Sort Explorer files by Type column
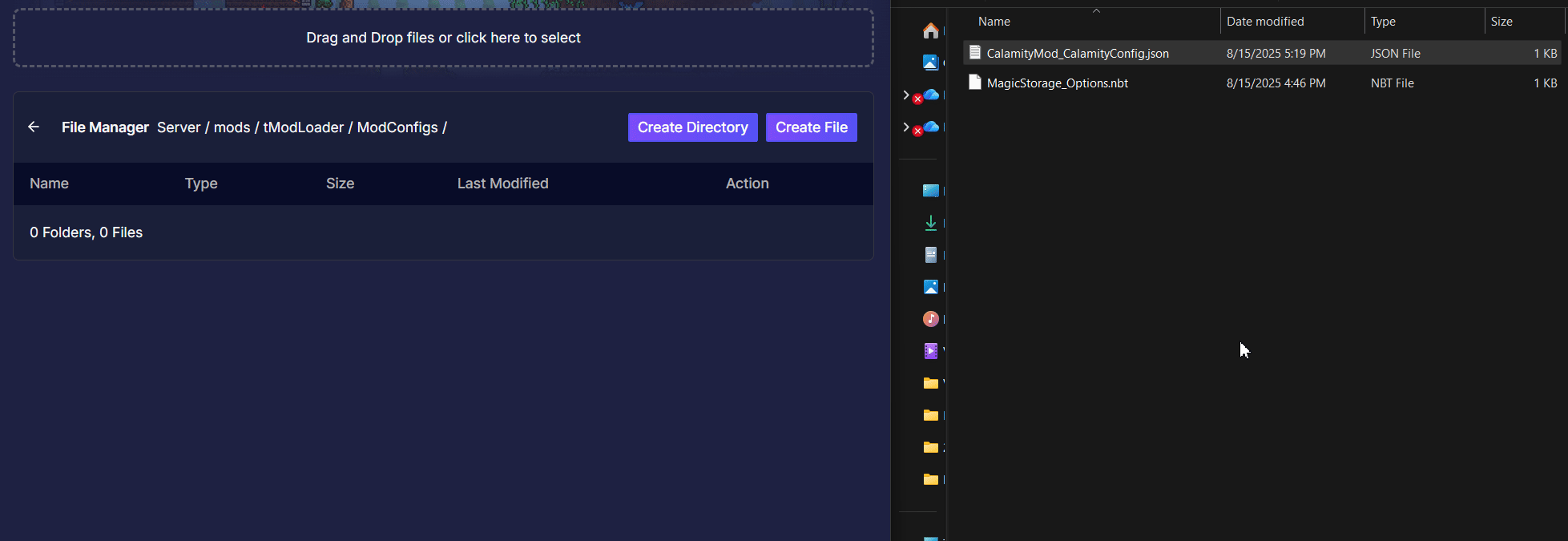 (x=1383, y=22)
